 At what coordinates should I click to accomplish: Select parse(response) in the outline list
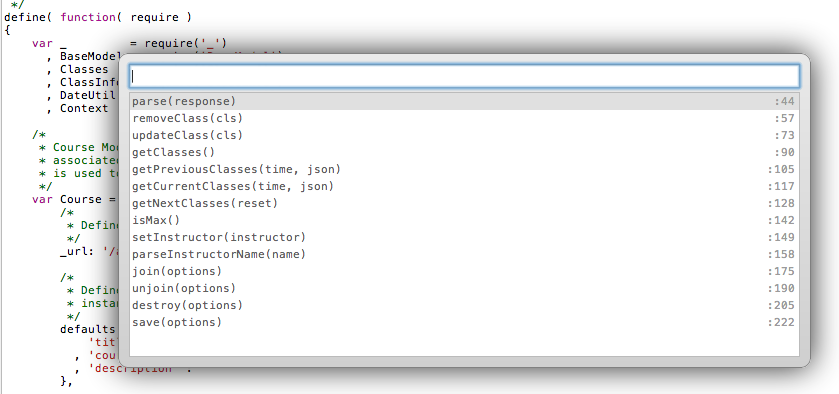tap(464, 101)
